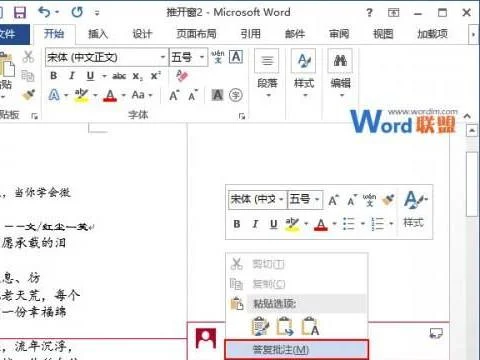
Task: Click mini toolbar Shrink Font icon
Action: pyautogui.click(x=352, y=200)
